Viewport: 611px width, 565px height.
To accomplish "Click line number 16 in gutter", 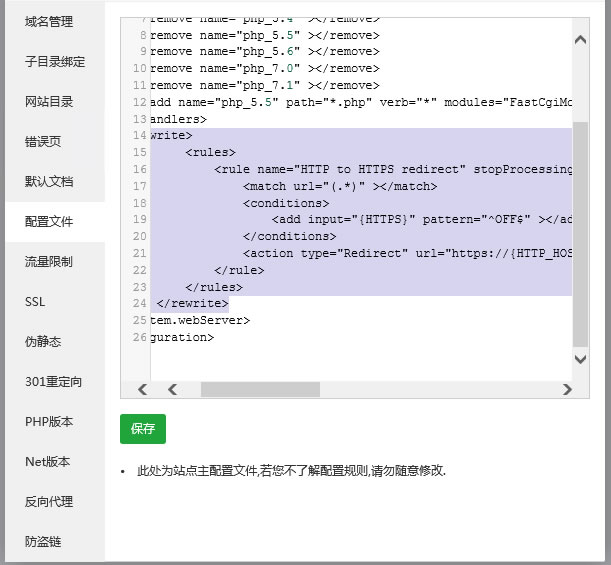I will (140, 170).
